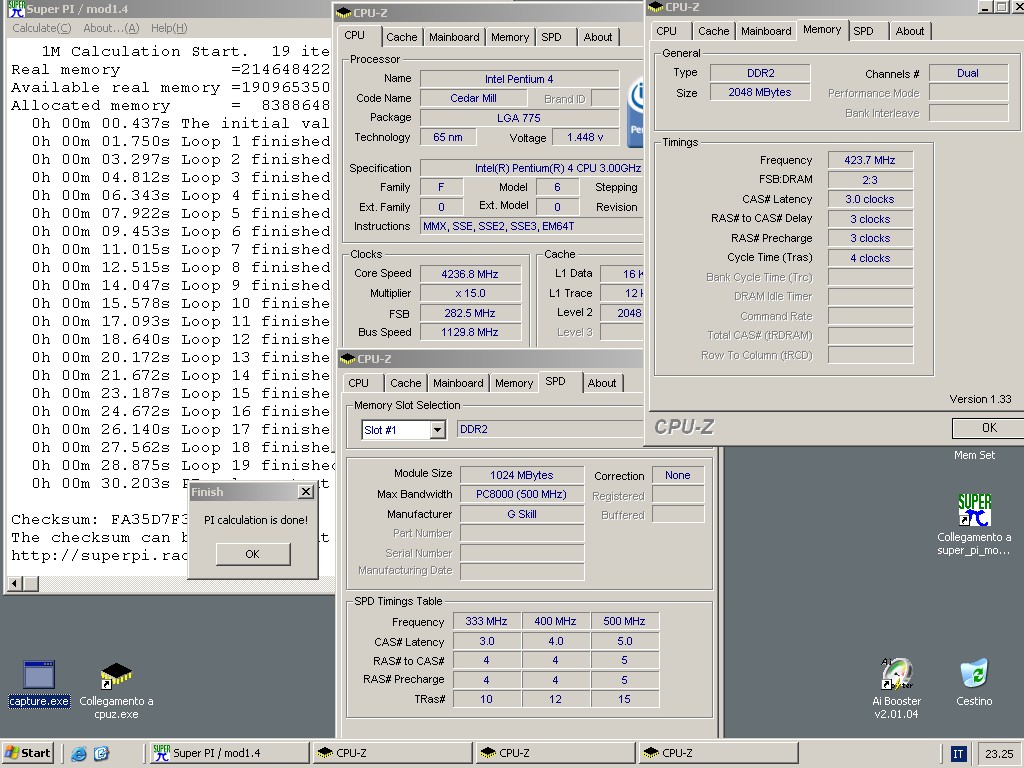
Task: Open the Windows Start menu
Action: pos(27,753)
